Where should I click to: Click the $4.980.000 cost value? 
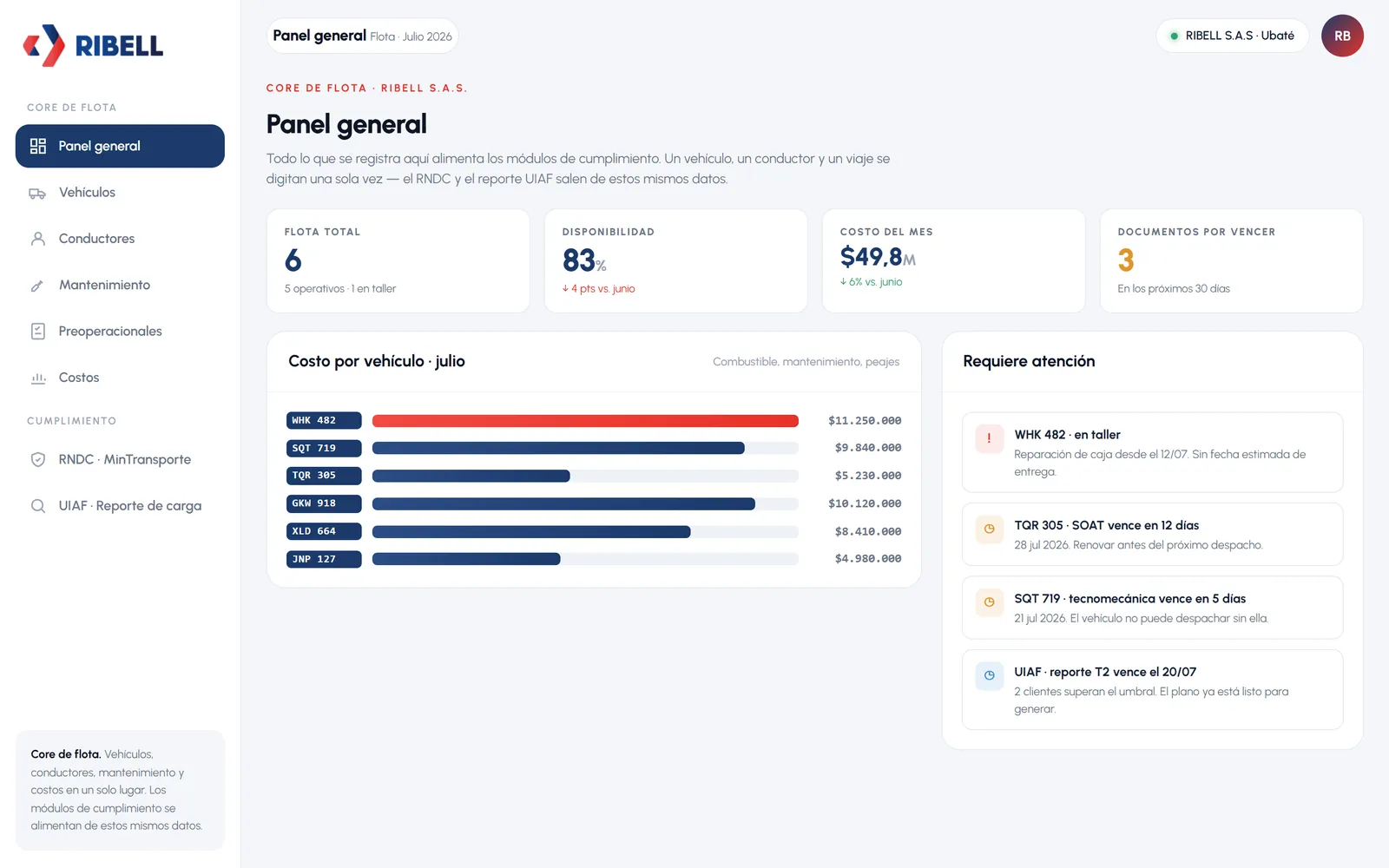click(x=868, y=559)
